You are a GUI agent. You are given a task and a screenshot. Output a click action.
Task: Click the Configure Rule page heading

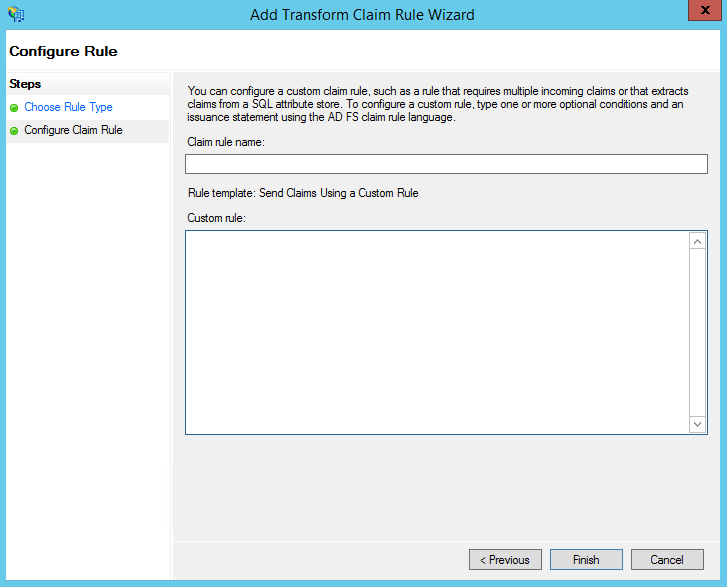pos(63,50)
